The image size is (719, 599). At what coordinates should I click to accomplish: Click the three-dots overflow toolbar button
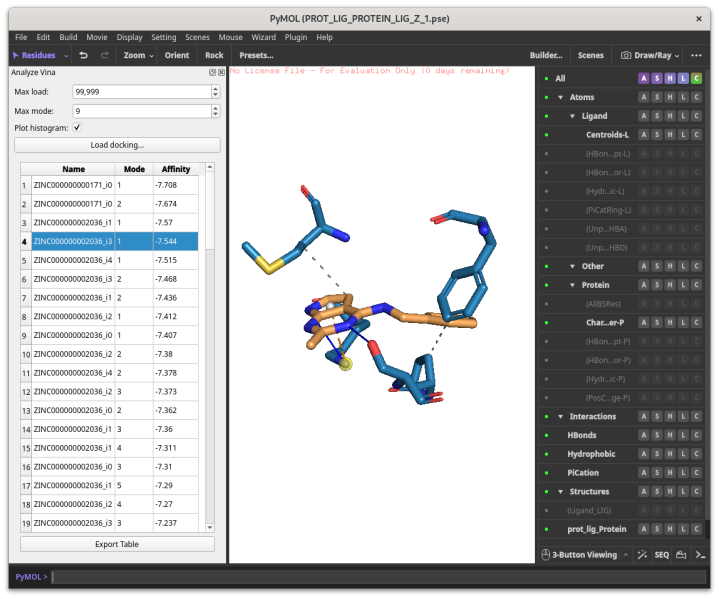tap(696, 55)
